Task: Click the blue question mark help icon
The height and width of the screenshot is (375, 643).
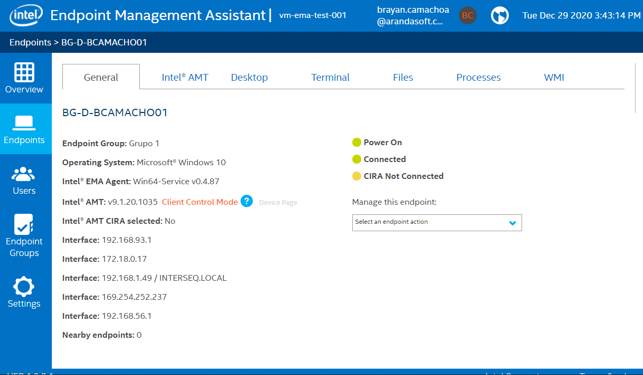Action: tap(246, 201)
